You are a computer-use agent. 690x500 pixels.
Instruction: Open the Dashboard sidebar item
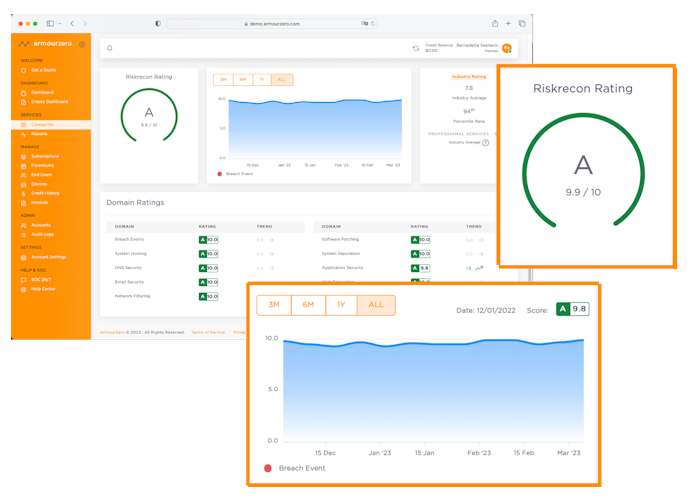click(x=42, y=92)
